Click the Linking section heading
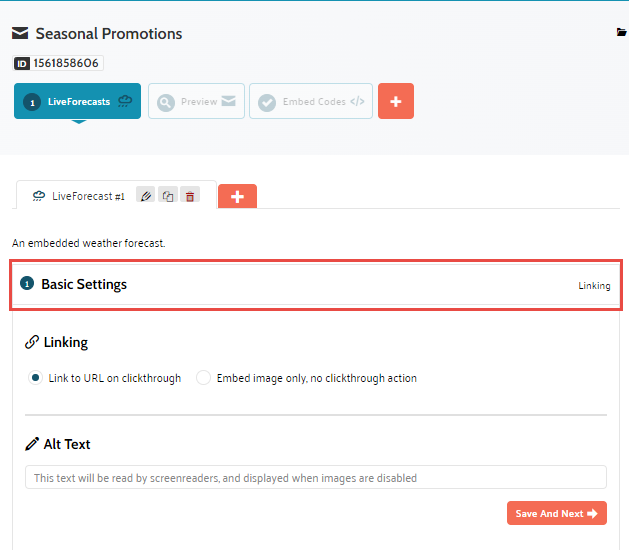This screenshot has width=629, height=550. pyautogui.click(x=65, y=342)
